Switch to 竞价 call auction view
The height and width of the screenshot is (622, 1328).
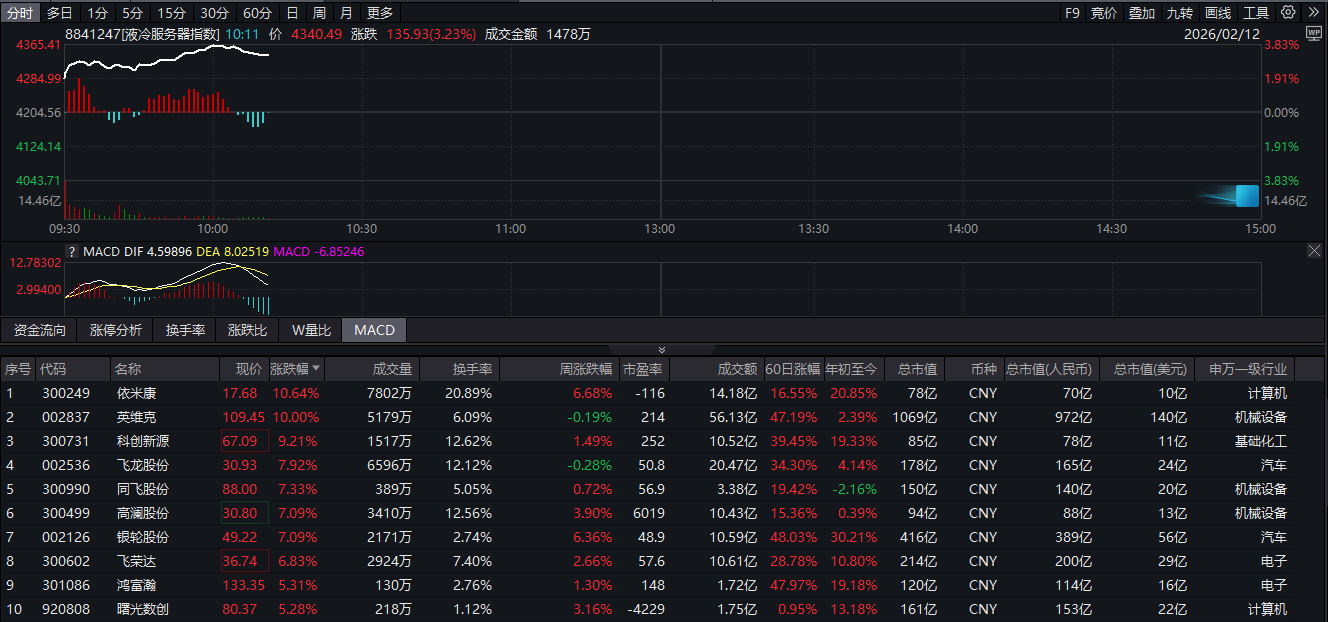(1104, 13)
